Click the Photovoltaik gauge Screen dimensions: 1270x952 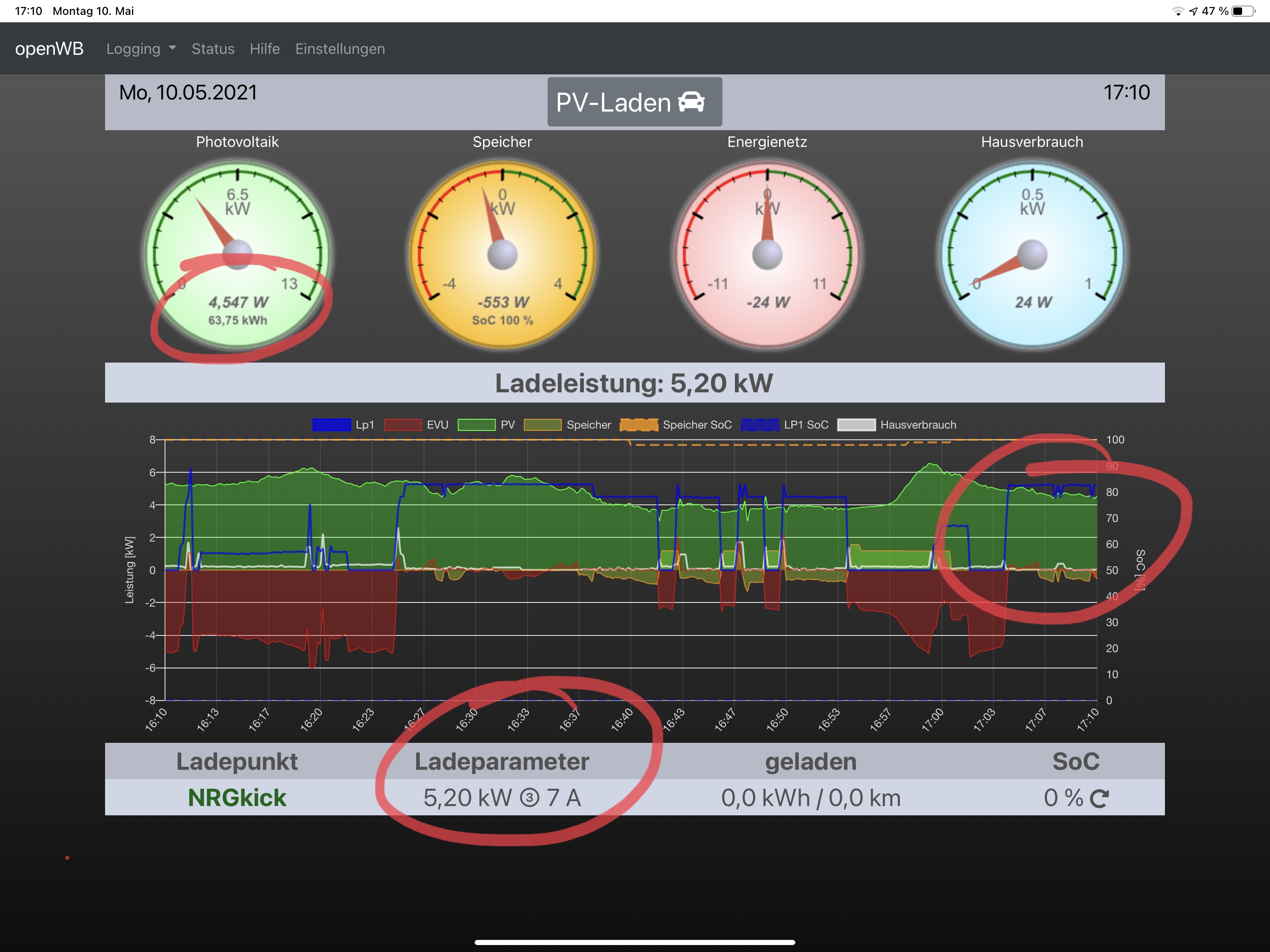coord(237,254)
